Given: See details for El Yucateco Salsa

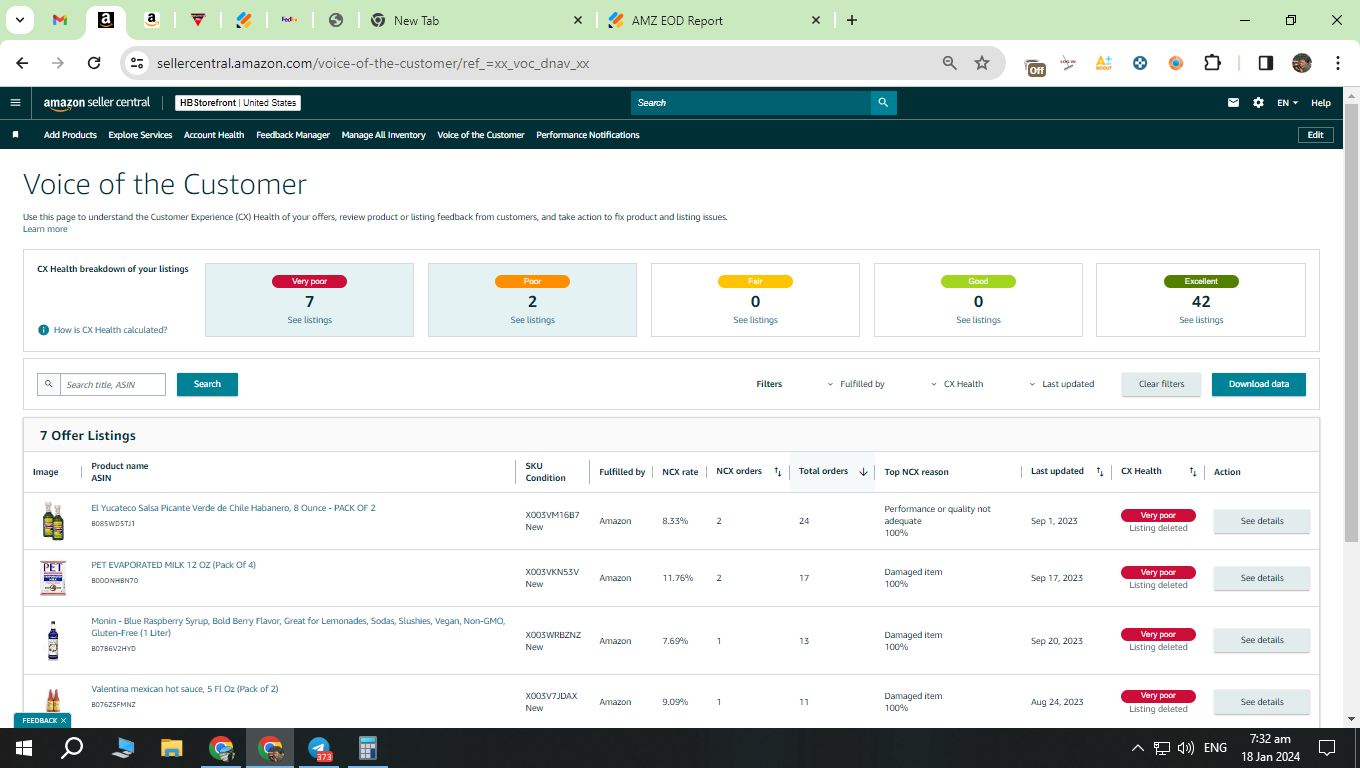Looking at the screenshot, I should pos(1262,521).
